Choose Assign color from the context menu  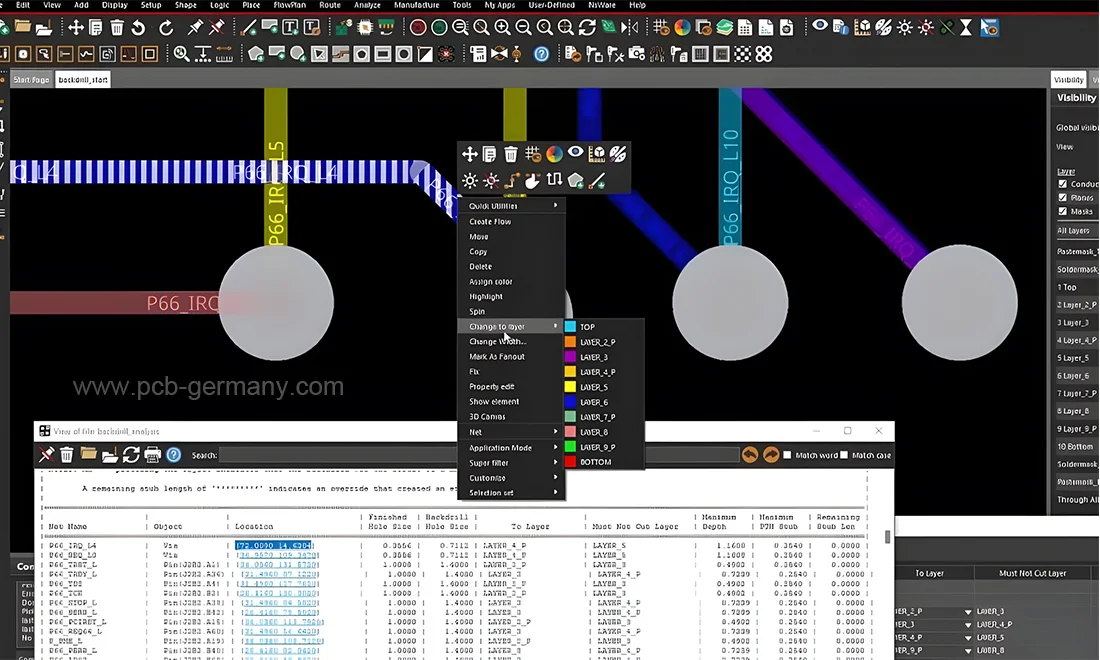(x=491, y=282)
